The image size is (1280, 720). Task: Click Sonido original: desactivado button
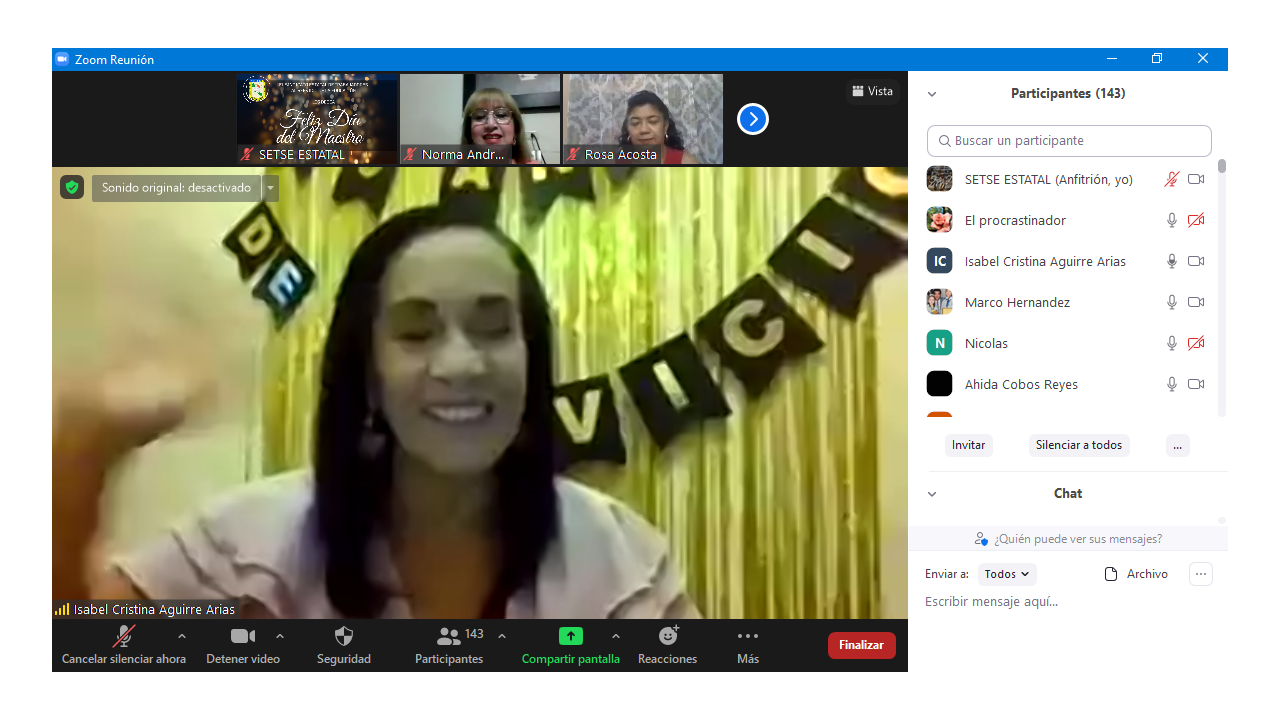tap(176, 188)
